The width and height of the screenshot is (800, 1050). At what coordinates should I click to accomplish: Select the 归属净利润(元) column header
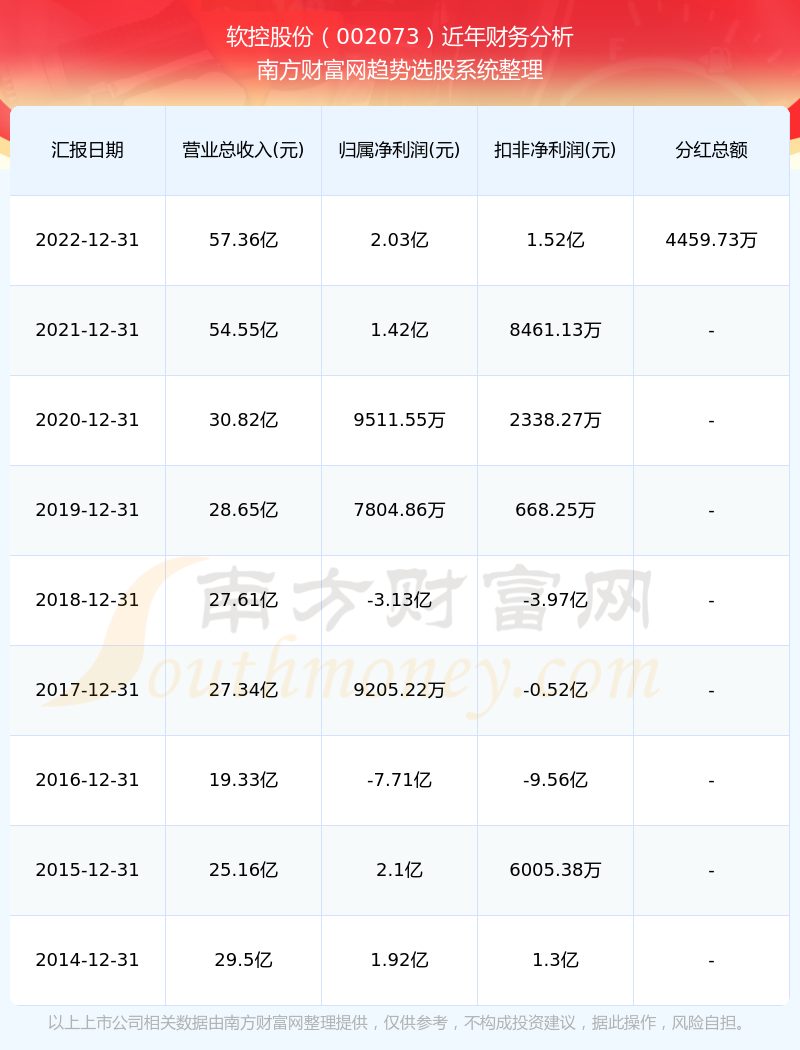click(x=400, y=150)
